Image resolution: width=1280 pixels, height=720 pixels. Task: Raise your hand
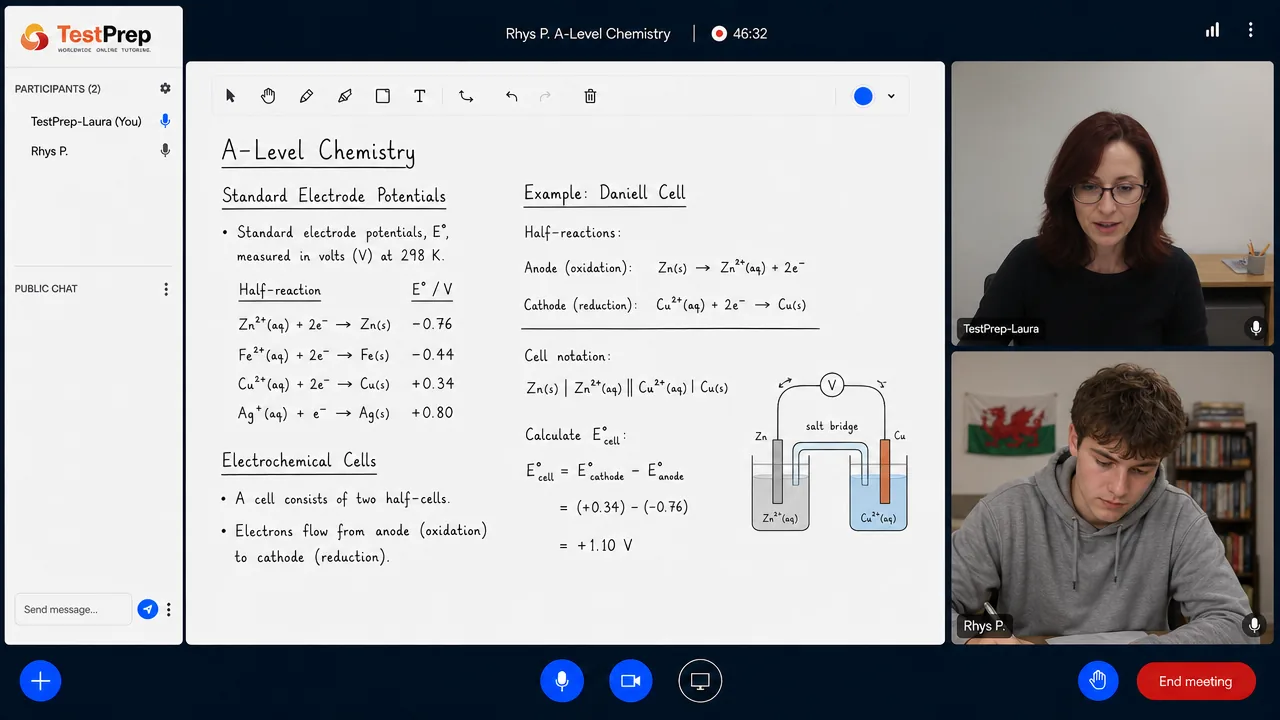tap(1098, 681)
